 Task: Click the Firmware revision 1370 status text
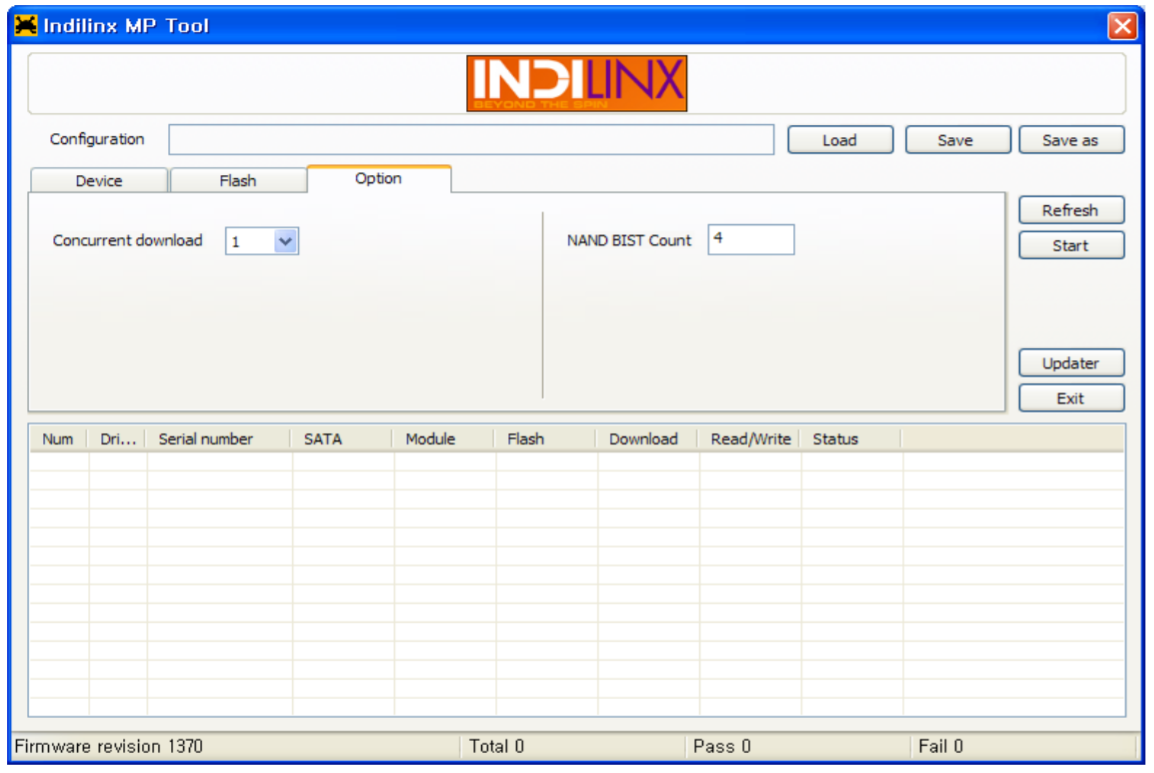pyautogui.click(x=108, y=746)
